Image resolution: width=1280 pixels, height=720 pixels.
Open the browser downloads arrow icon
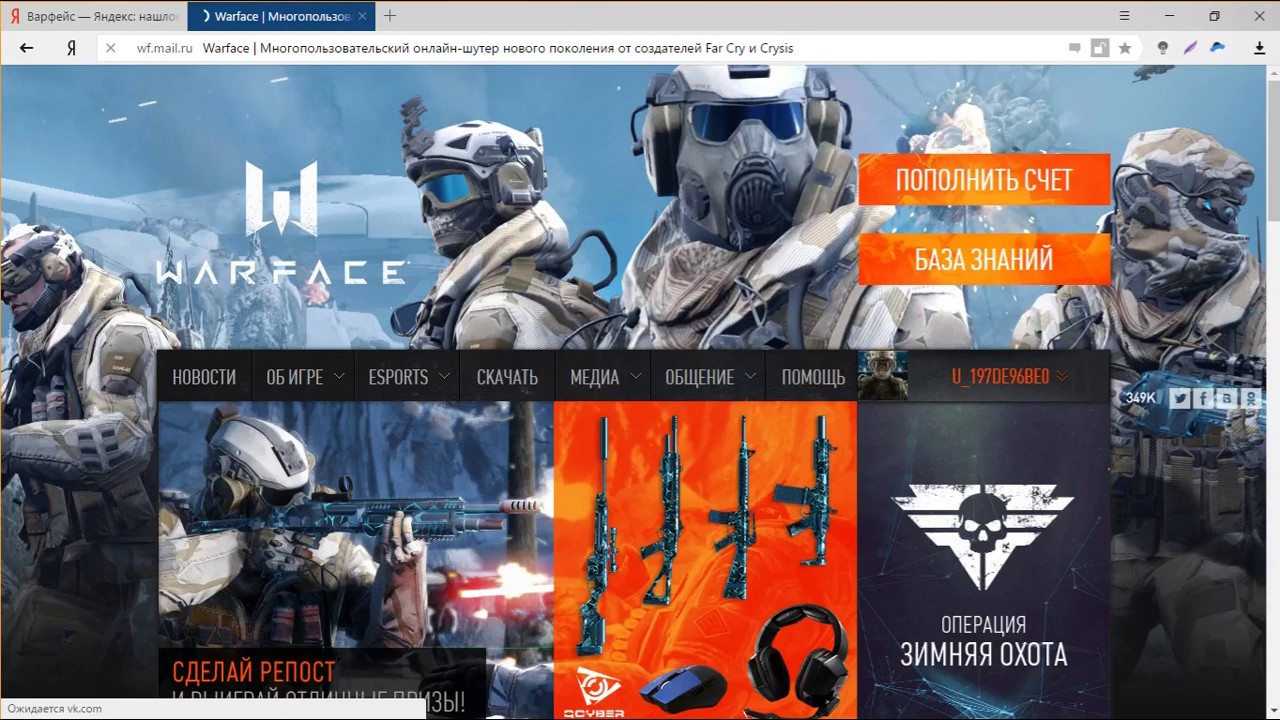(x=1260, y=48)
